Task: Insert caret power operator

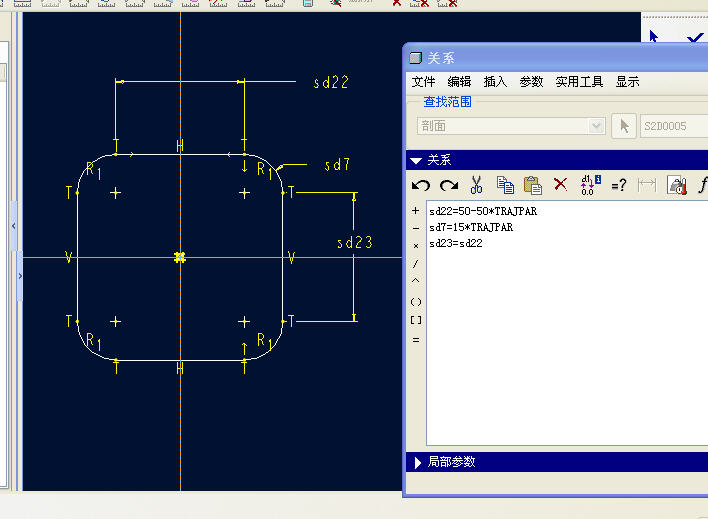Action: pos(416,281)
